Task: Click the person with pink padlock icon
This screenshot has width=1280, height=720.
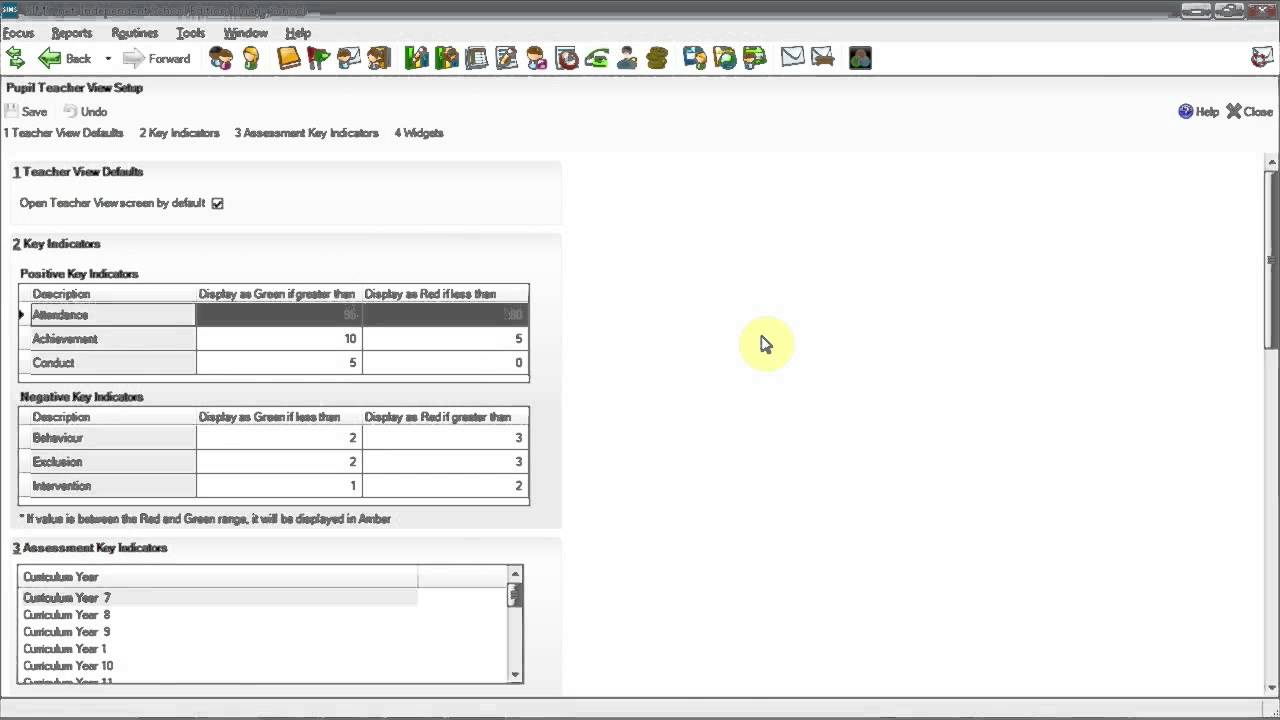Action: 537,58
